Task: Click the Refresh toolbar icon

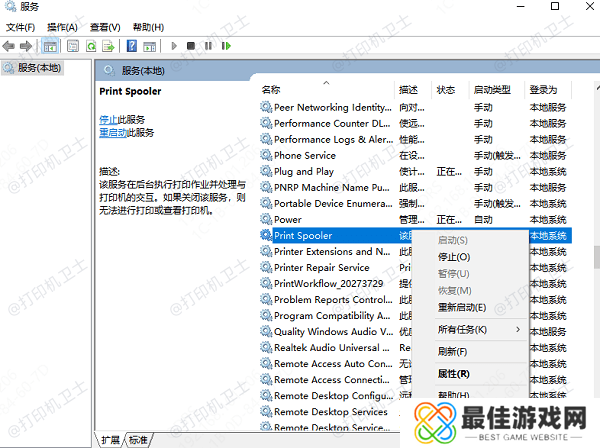Action: tap(91, 46)
